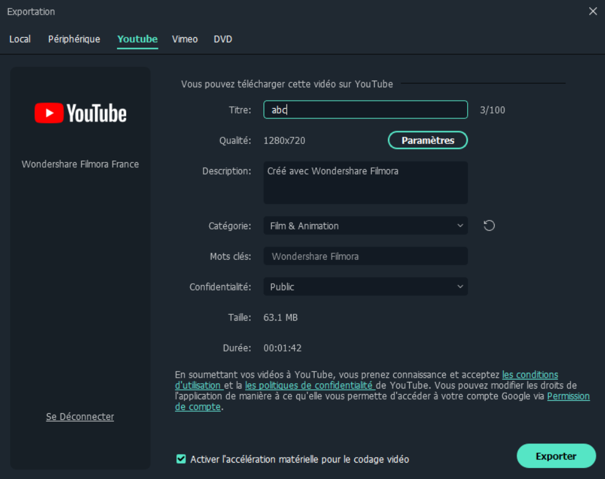This screenshot has width=605, height=479.
Task: Click the YouTube logo
Action: (x=81, y=113)
